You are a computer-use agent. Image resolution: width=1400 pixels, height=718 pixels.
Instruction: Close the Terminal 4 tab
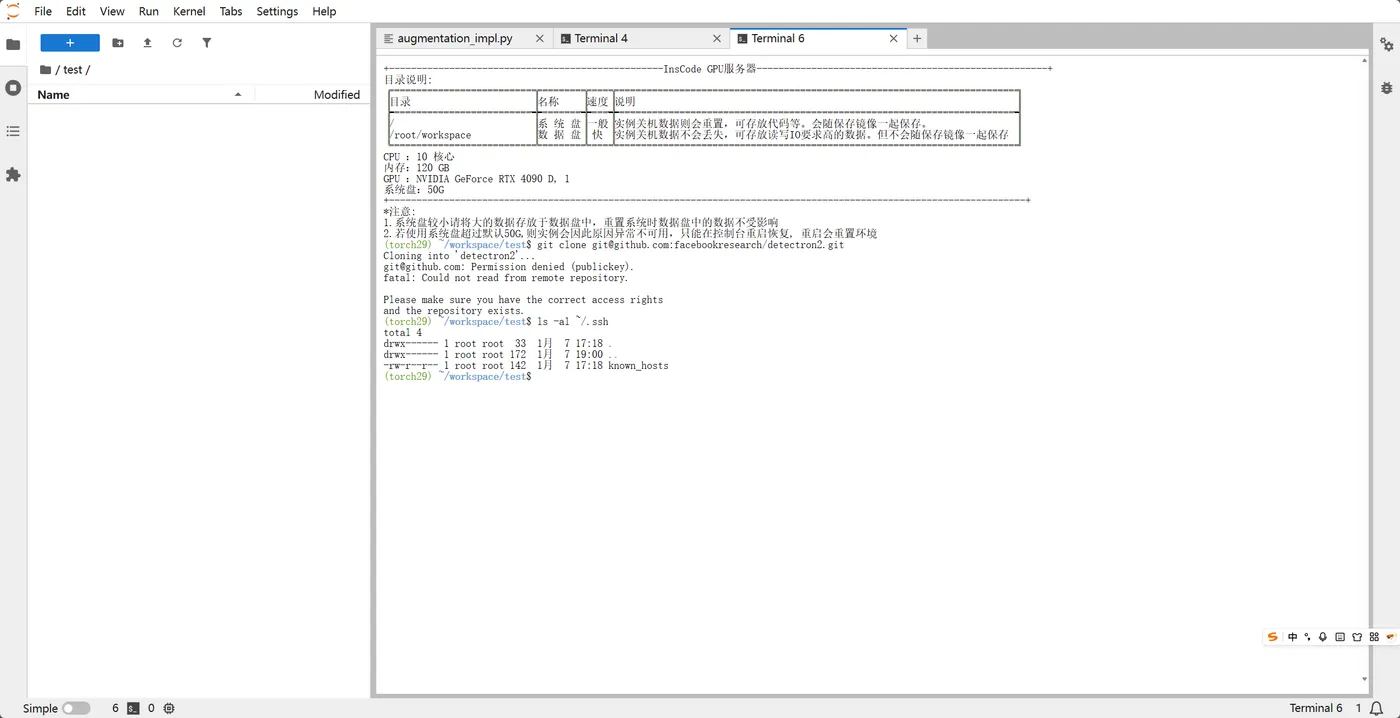click(717, 39)
